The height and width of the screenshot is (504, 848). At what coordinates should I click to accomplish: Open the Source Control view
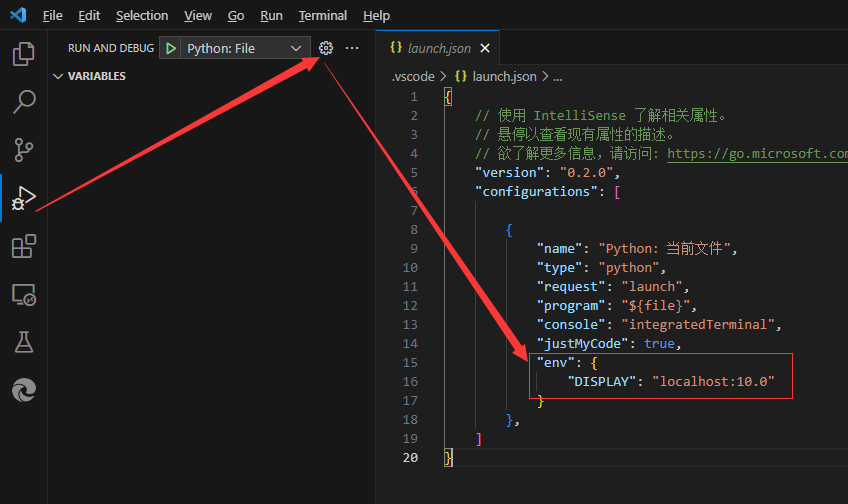(x=23, y=149)
